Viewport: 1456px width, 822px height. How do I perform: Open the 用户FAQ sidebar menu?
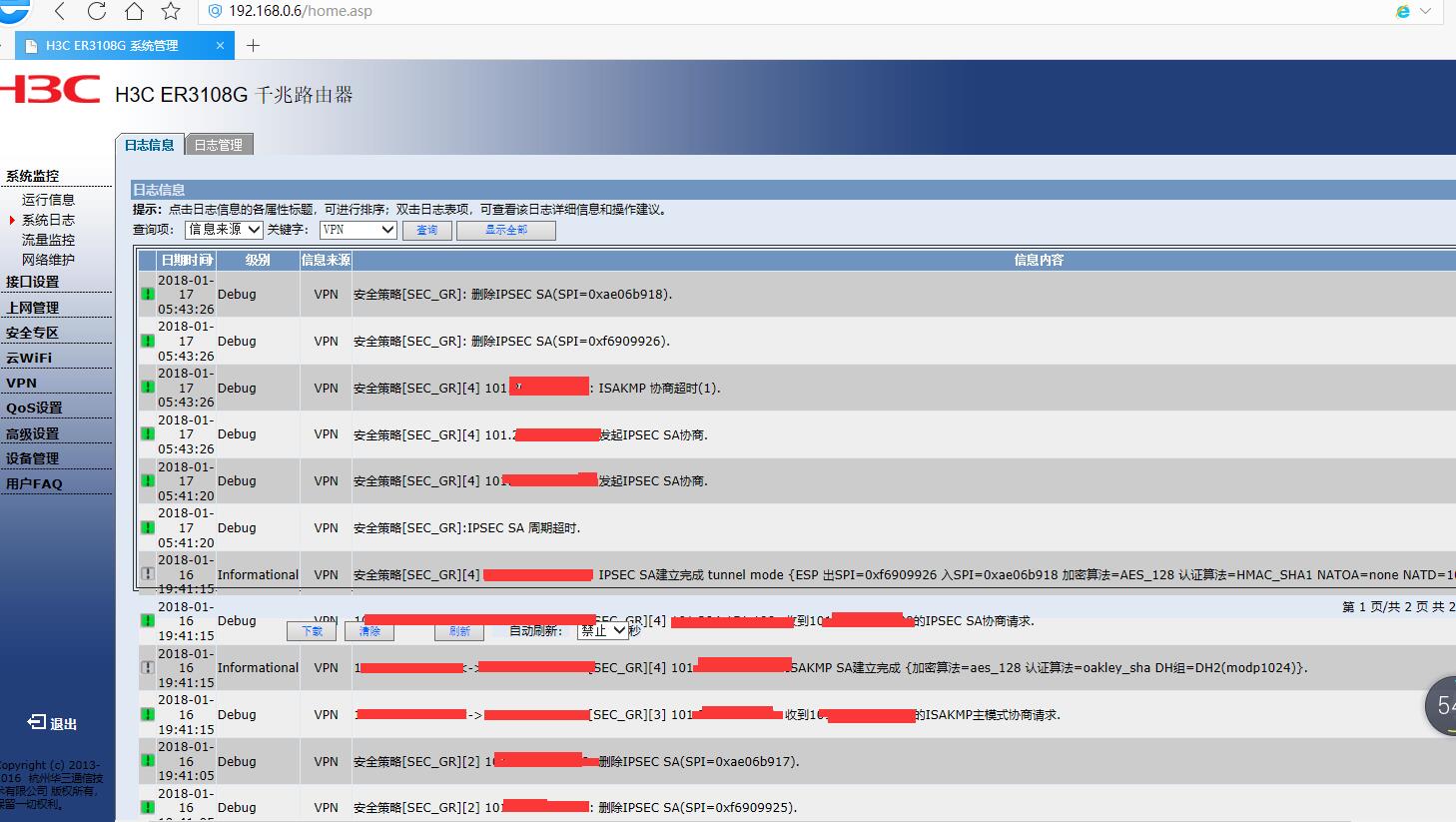34,483
